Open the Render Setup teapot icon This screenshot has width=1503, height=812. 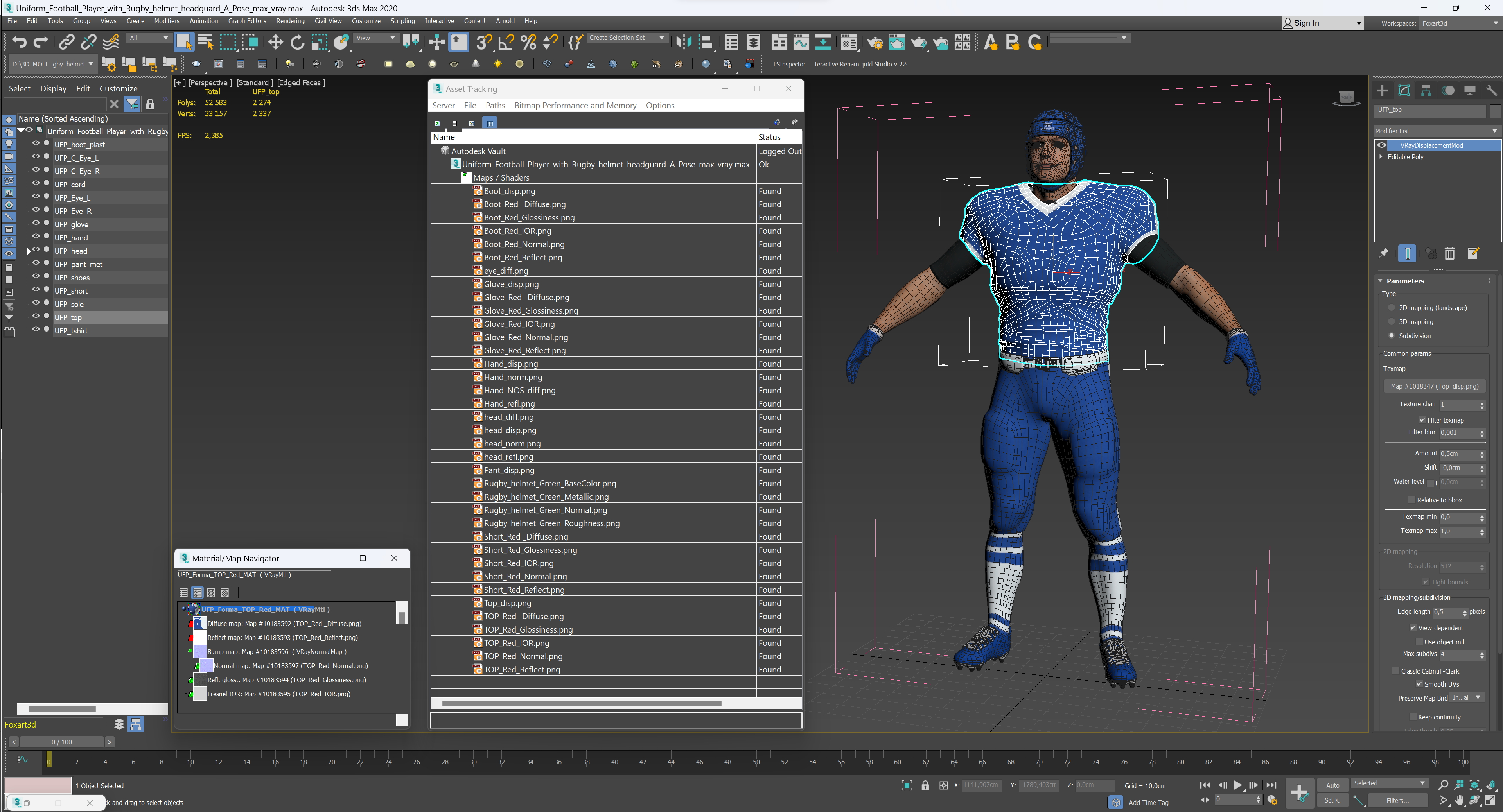(875, 42)
